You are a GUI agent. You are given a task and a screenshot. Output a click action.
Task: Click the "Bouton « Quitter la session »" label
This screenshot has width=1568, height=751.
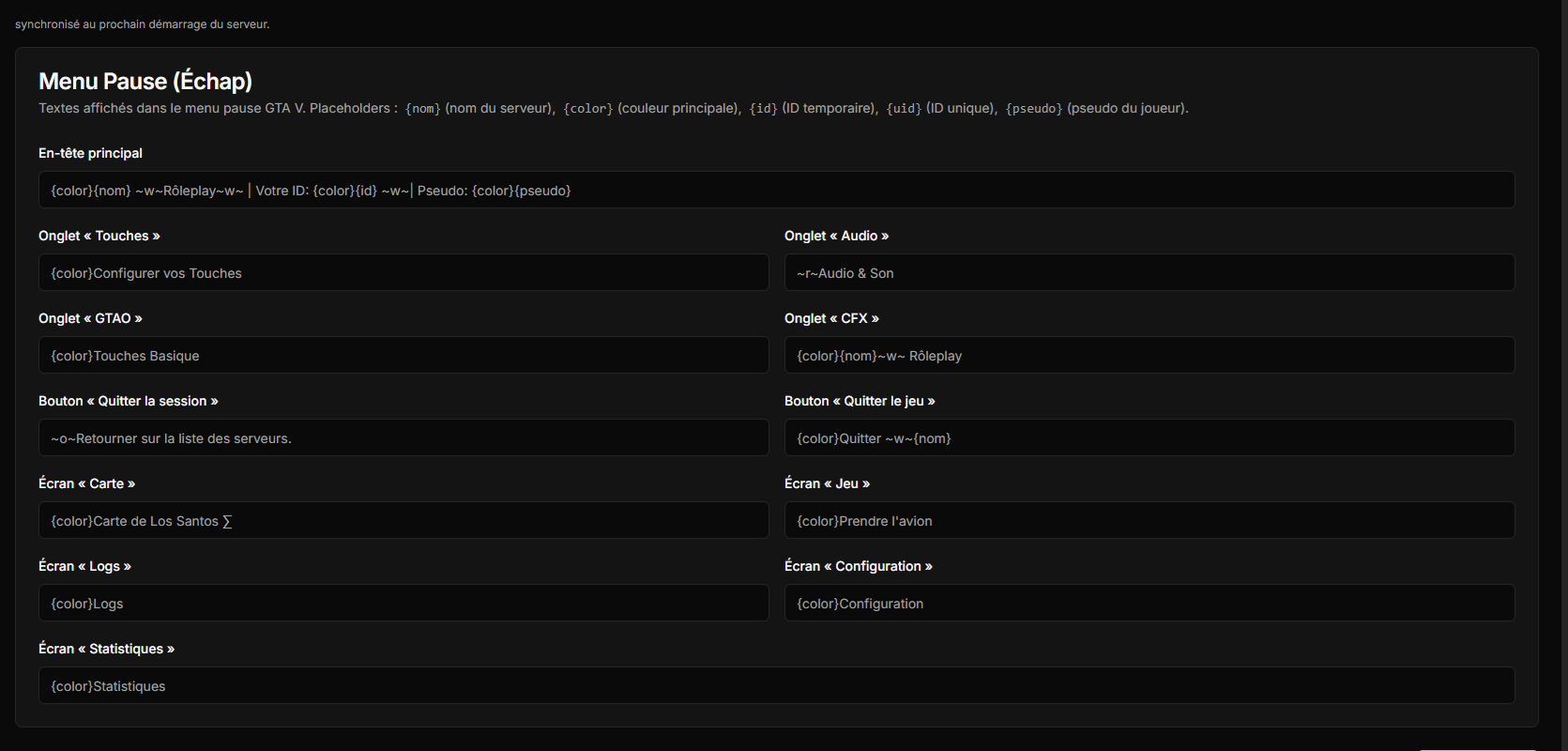(x=129, y=401)
